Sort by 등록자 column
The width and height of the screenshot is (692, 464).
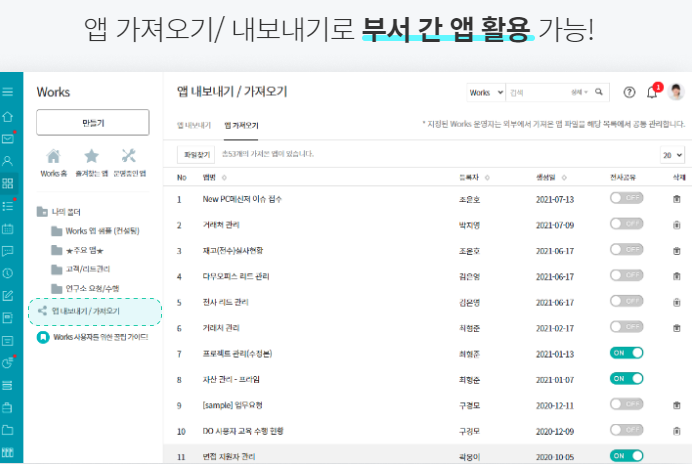[x=474, y=177]
